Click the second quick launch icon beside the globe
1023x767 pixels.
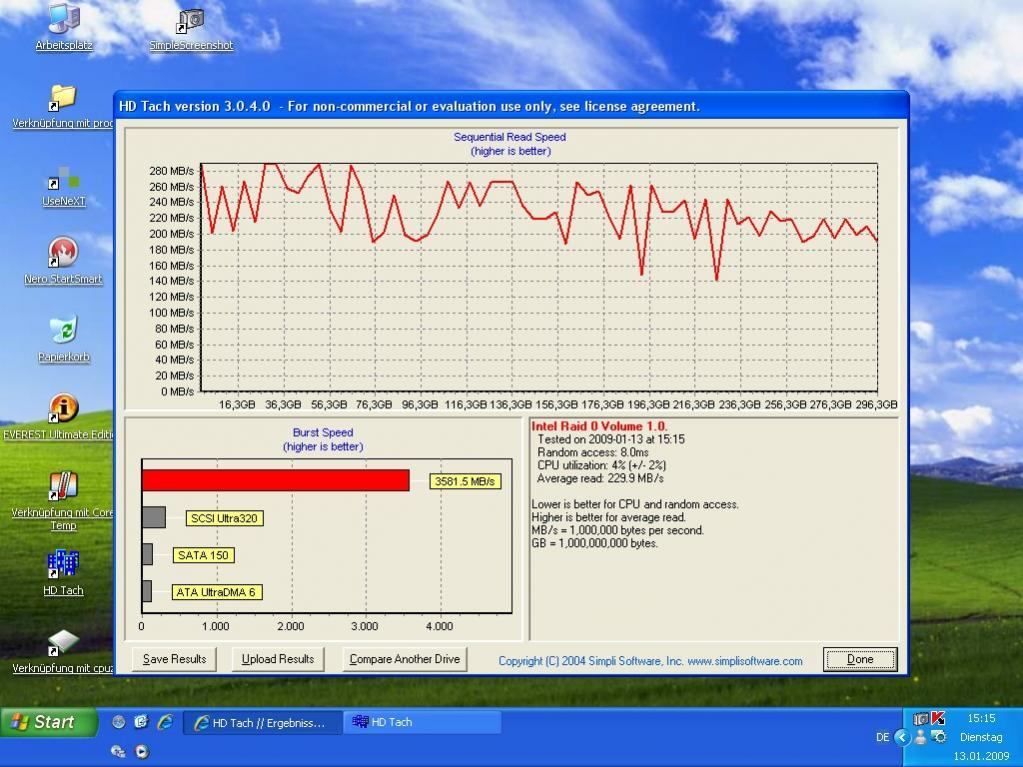click(141, 721)
